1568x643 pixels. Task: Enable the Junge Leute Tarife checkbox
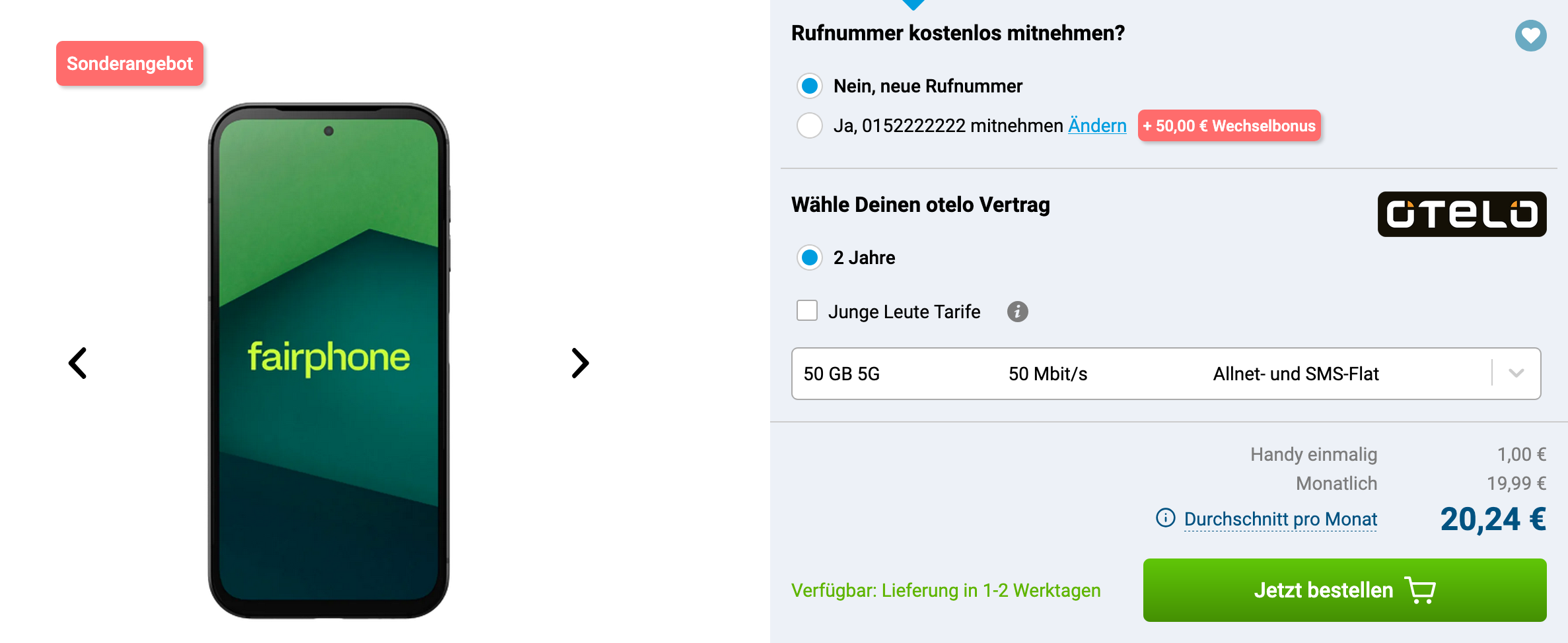807,310
